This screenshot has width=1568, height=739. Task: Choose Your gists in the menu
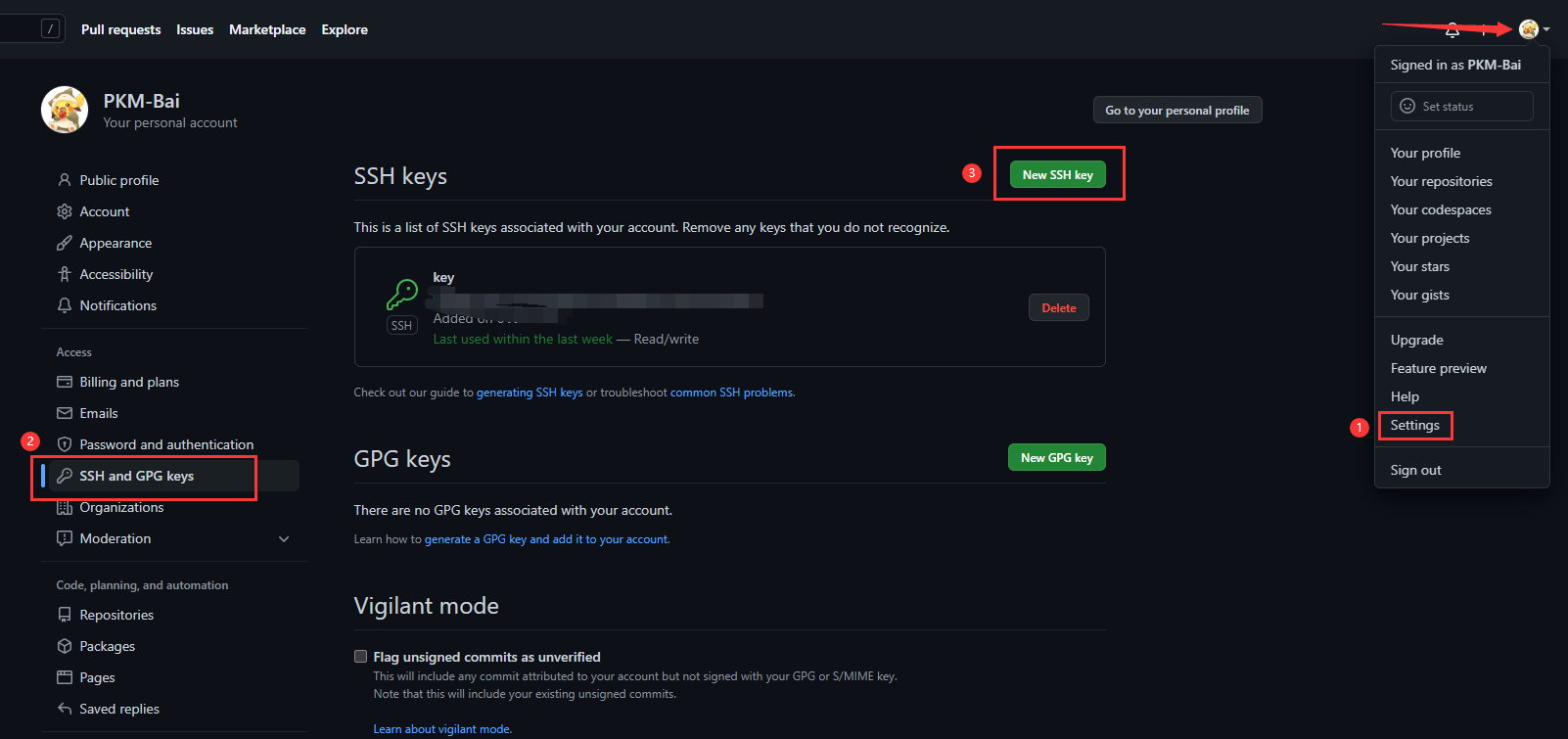(1420, 295)
